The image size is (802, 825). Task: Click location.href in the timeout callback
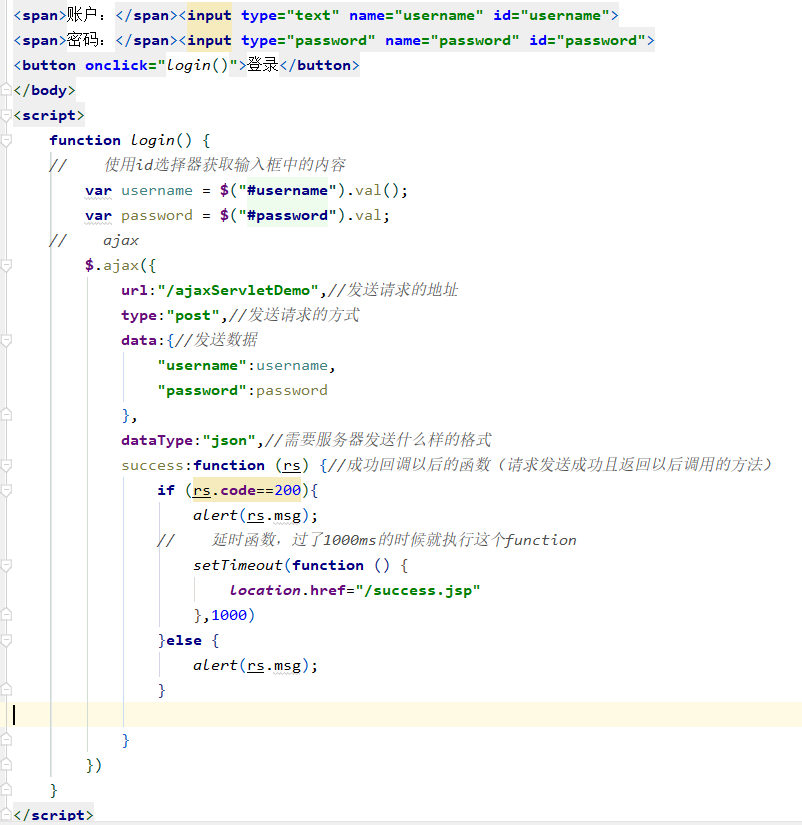pos(287,590)
